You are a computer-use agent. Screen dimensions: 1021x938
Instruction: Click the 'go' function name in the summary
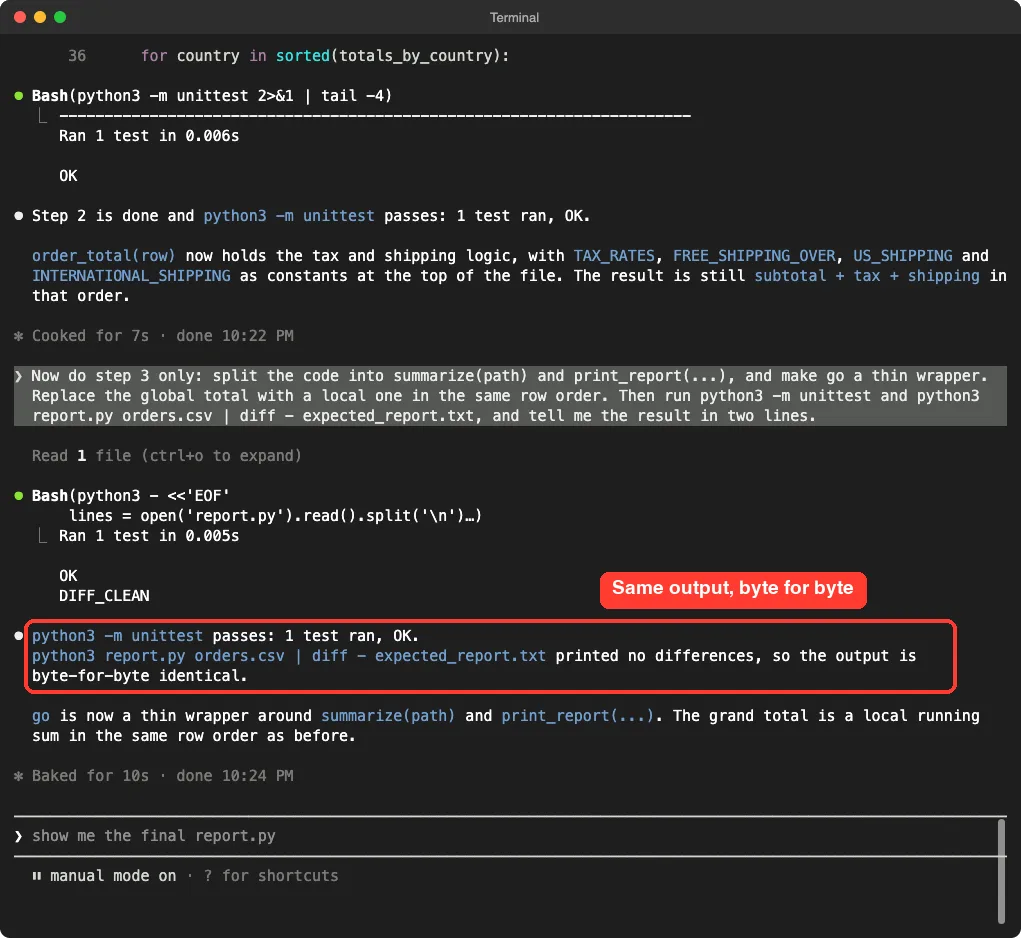click(x=41, y=717)
